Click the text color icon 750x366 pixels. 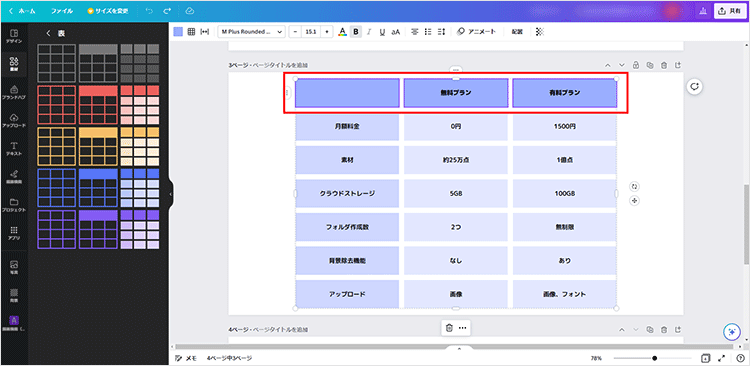click(x=342, y=32)
